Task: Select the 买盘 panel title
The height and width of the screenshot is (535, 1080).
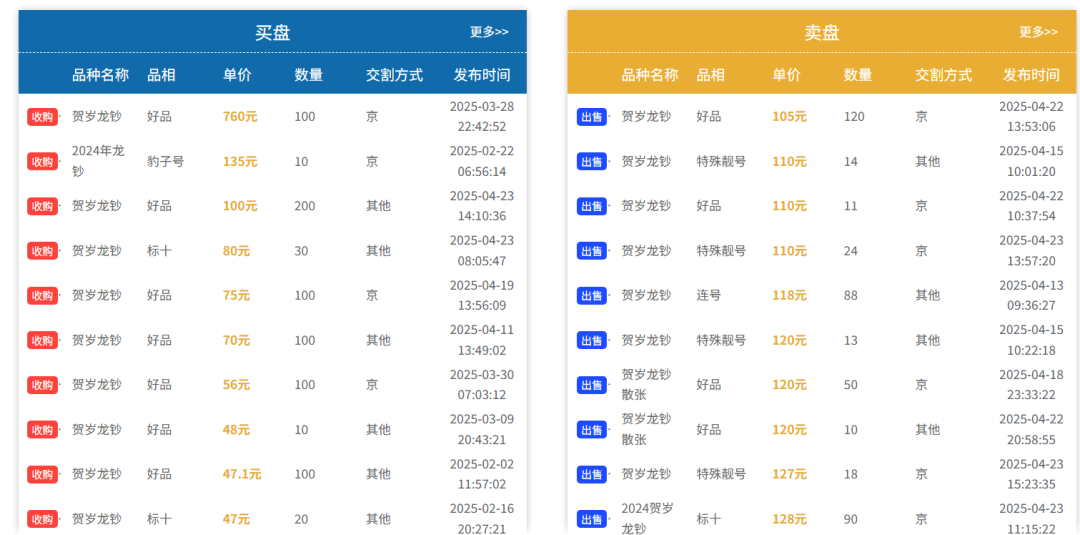Action: pyautogui.click(x=273, y=32)
